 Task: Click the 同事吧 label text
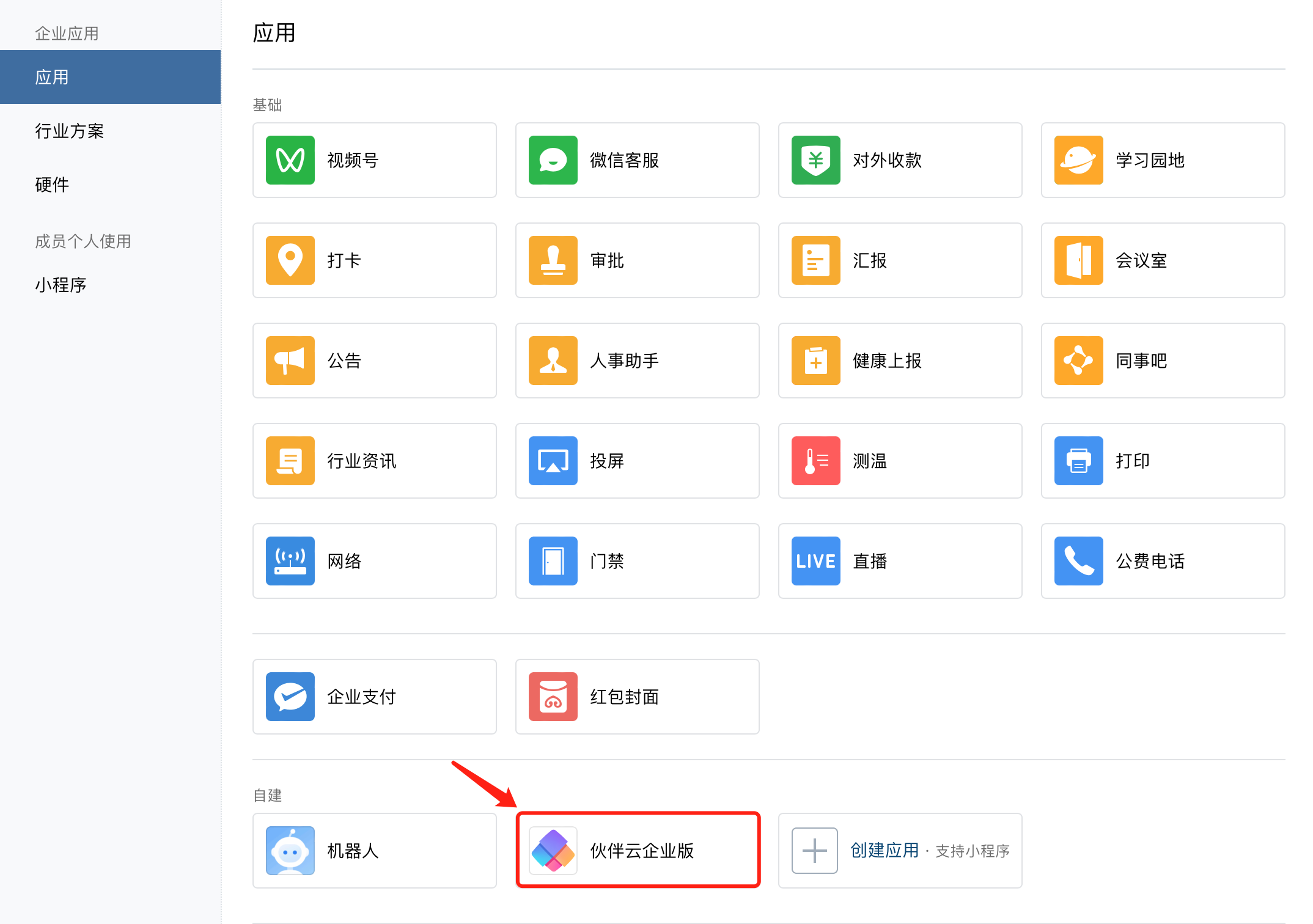pos(1141,361)
